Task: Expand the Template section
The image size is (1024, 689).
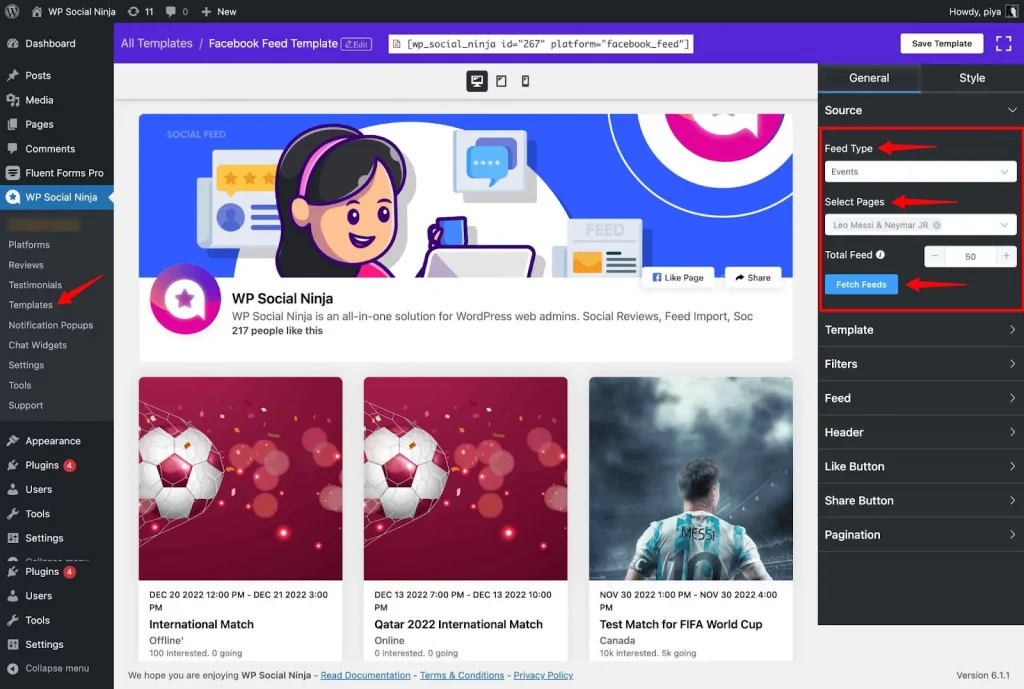Action: (920, 330)
